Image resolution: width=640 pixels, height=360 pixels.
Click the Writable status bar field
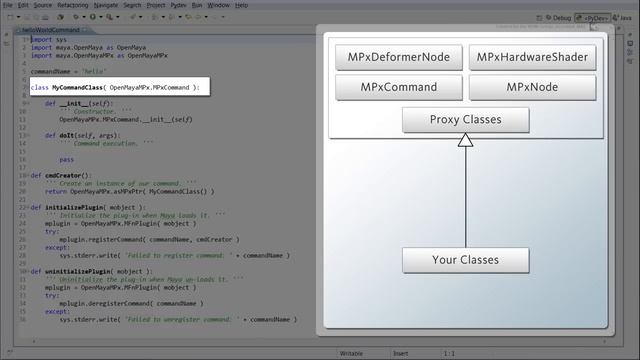[351, 353]
